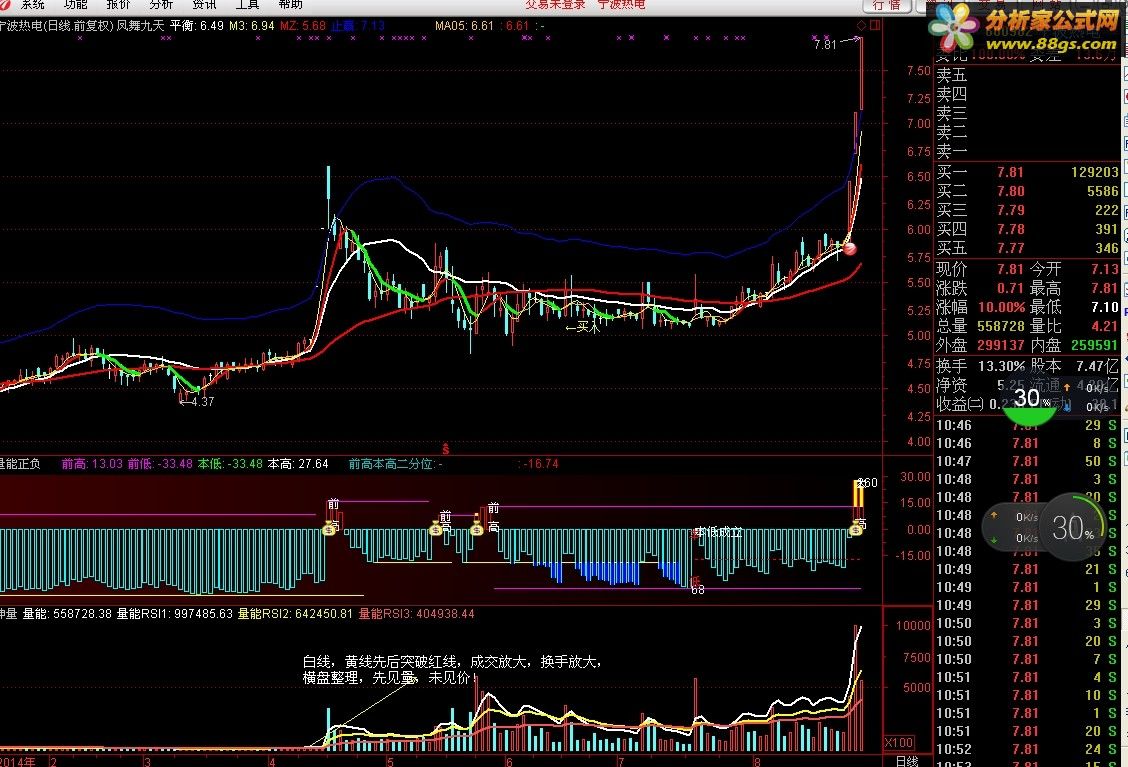Click the 本低成立 annotation in the sub-chart

pos(717,532)
